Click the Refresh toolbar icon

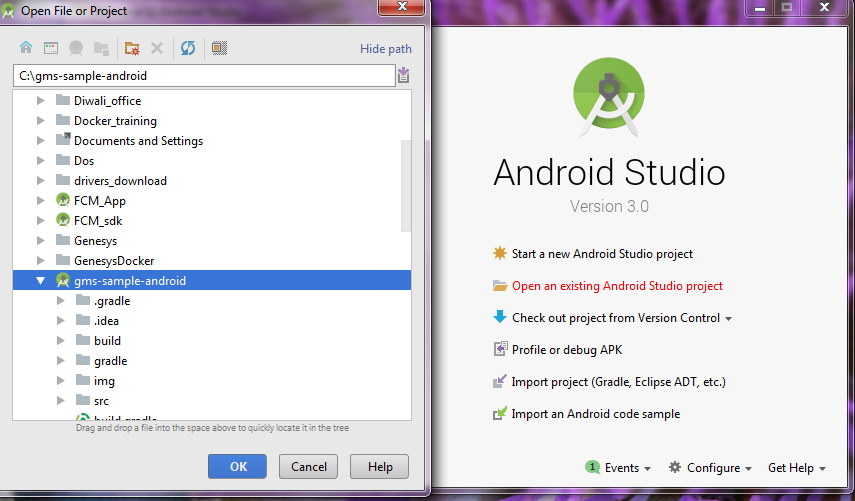click(x=187, y=48)
